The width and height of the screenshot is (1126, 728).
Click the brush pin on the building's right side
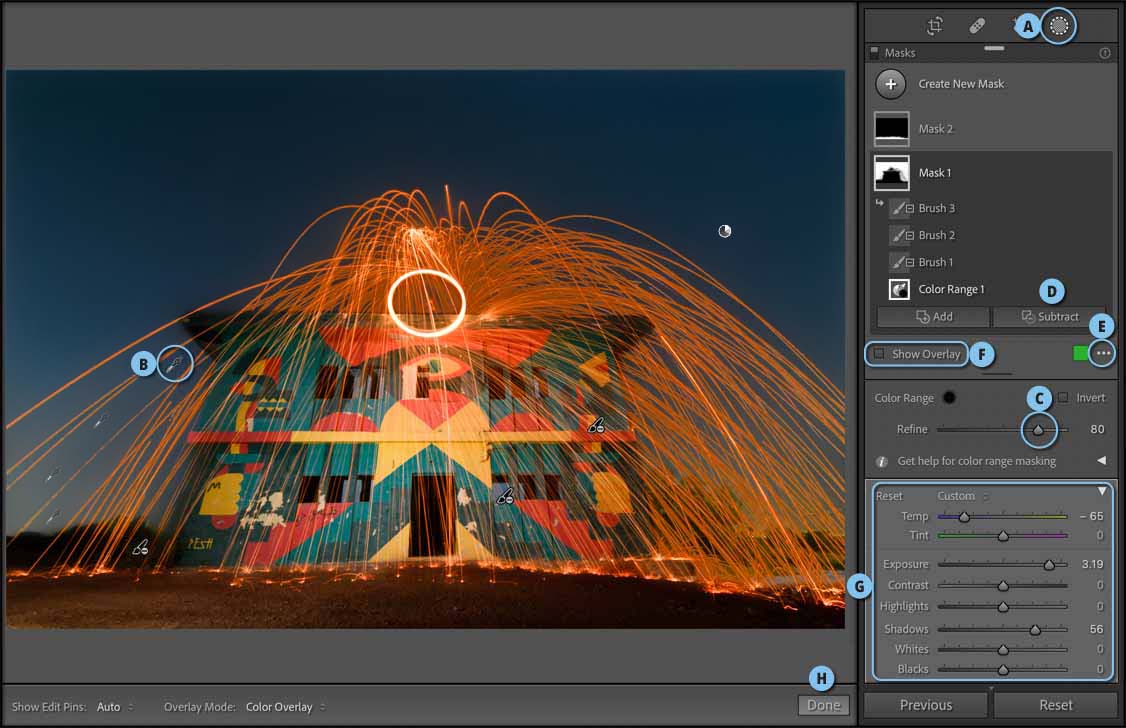[595, 425]
